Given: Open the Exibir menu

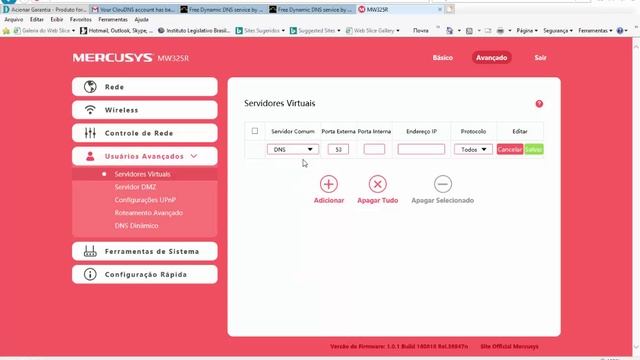Looking at the screenshot, I should click(x=57, y=20).
